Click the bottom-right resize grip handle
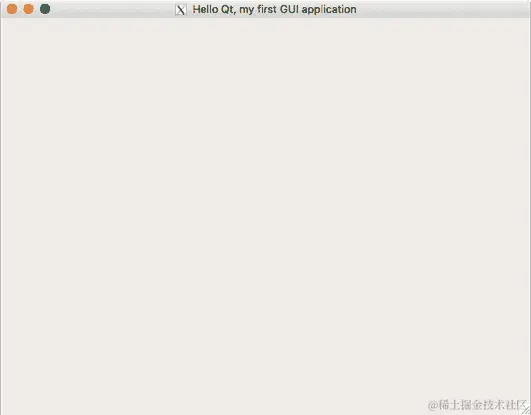531x415 pixels. coord(525,409)
